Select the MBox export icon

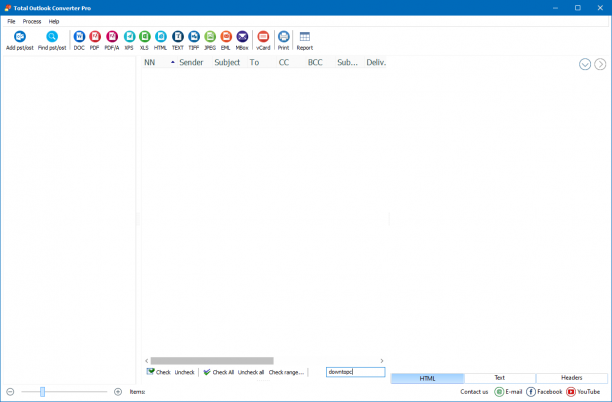pos(242,37)
